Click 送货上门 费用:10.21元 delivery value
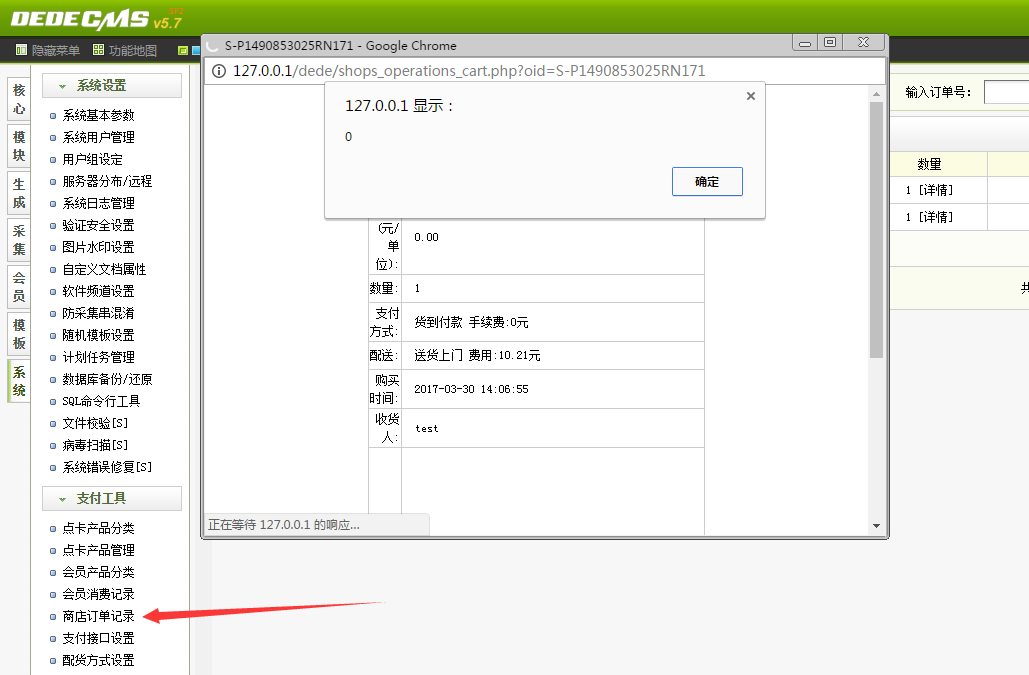 (477, 356)
